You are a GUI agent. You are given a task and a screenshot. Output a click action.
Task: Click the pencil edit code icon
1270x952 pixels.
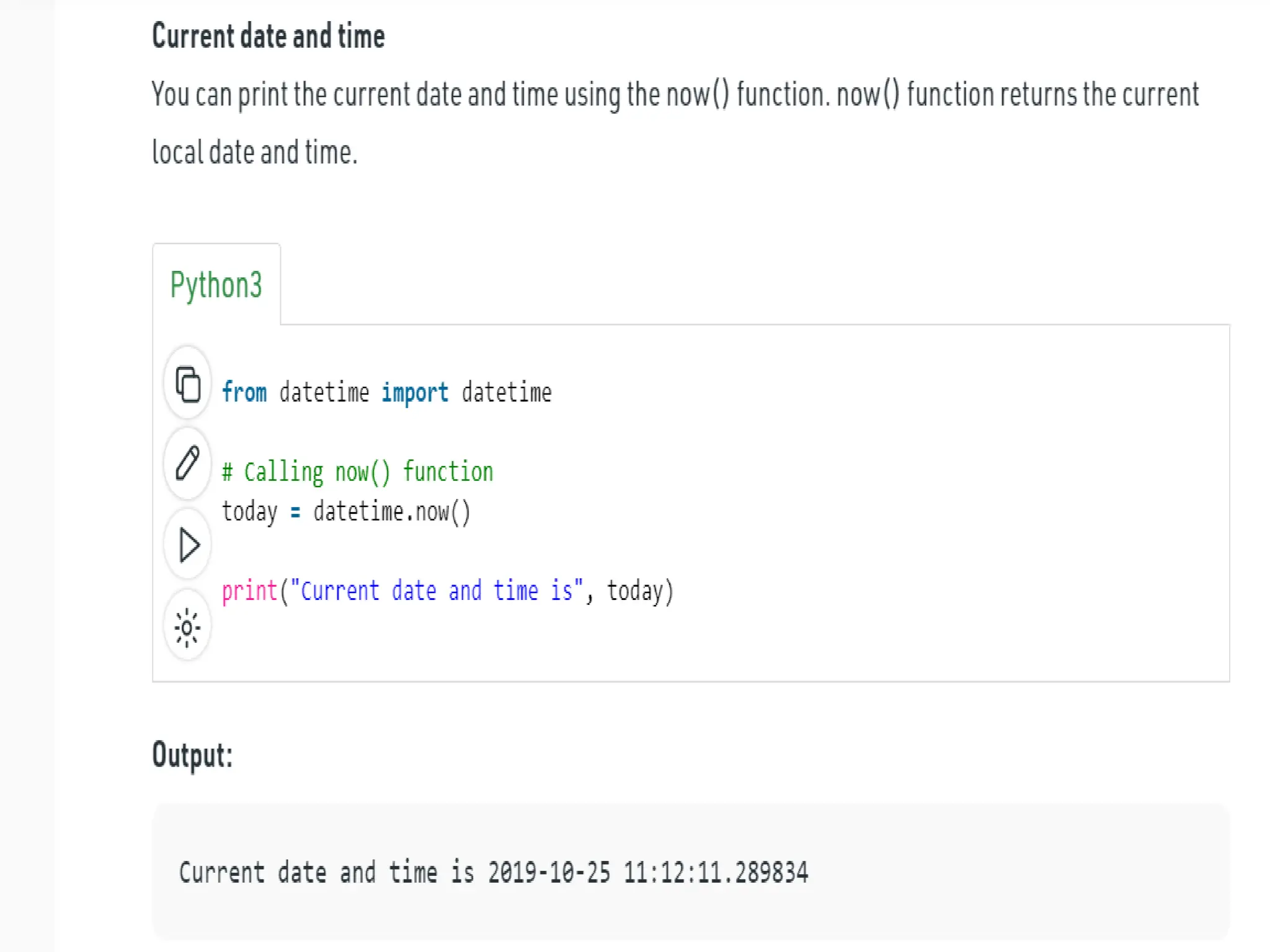[x=188, y=464]
